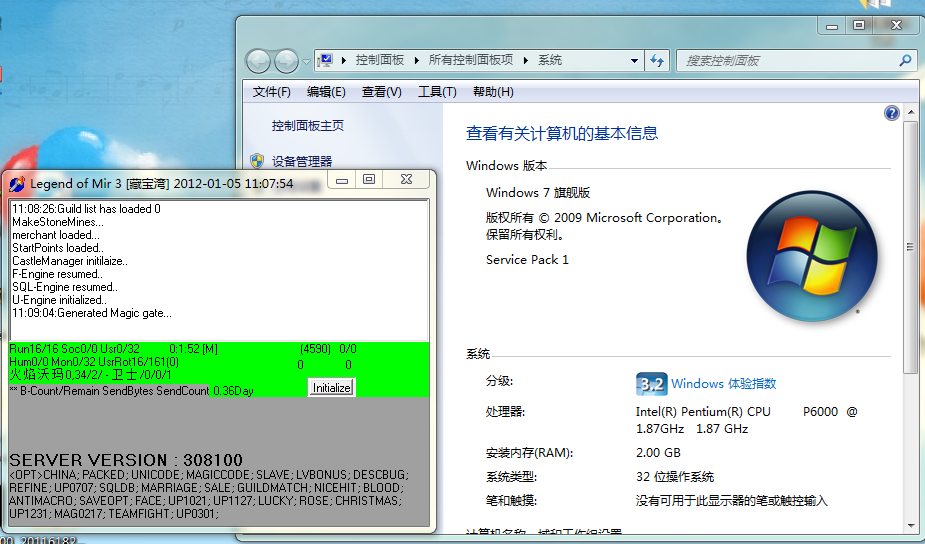Click the '32 位操作系统' system type value

coord(674,476)
